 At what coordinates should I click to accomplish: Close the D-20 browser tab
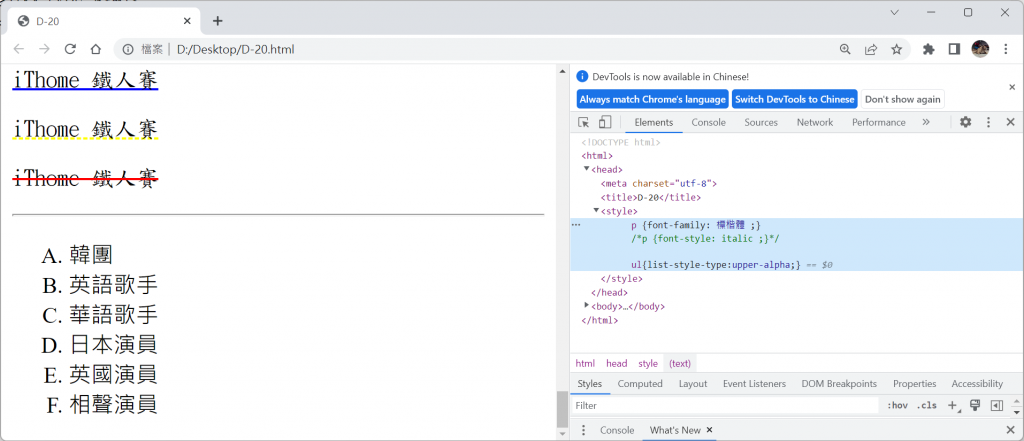[x=187, y=21]
